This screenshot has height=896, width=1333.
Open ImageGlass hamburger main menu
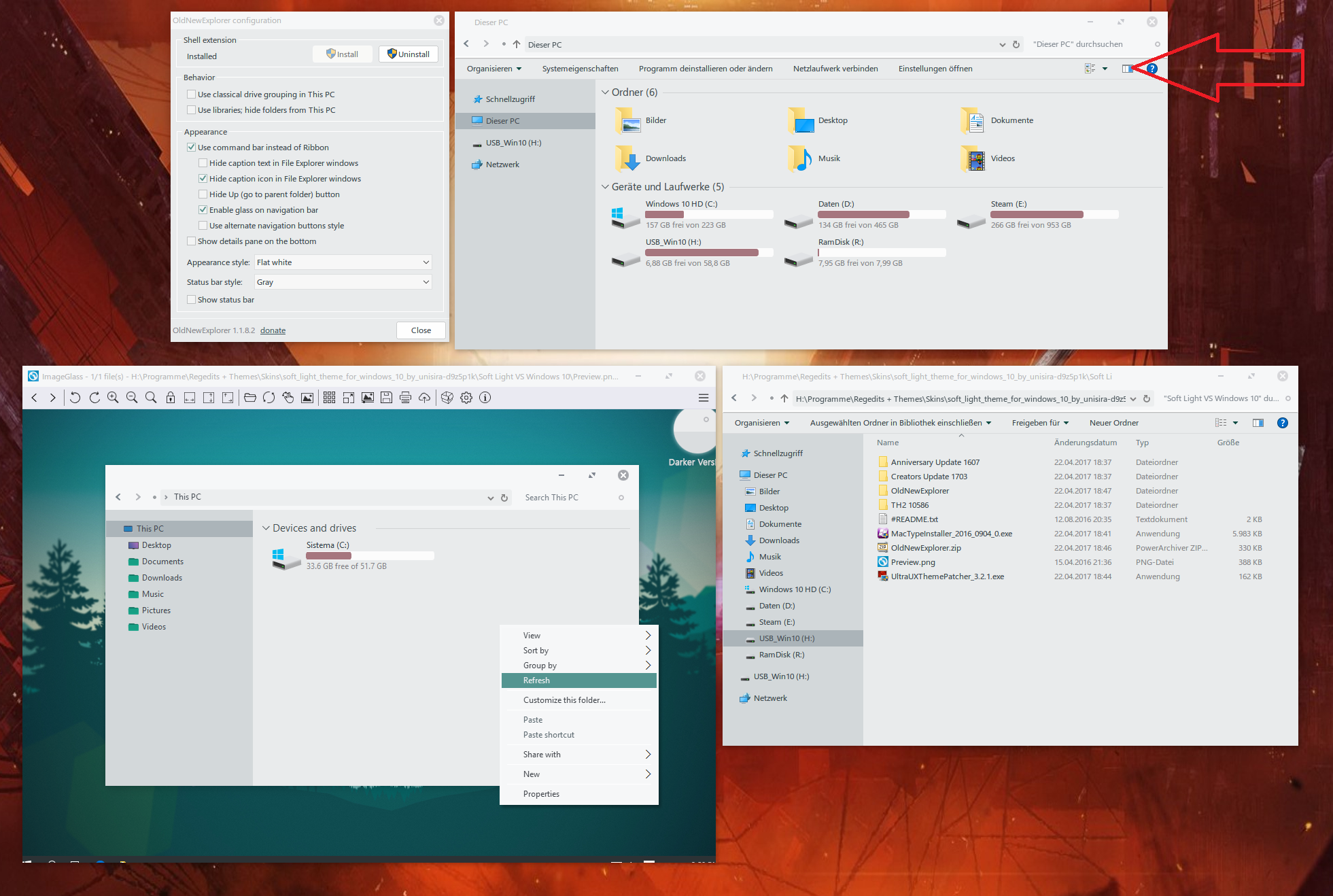pos(704,398)
